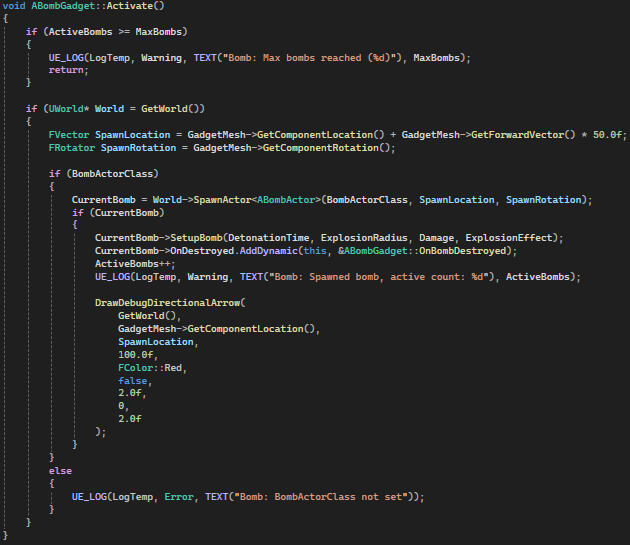The height and width of the screenshot is (545, 630).
Task: Click the else keyword
Action: [60, 470]
